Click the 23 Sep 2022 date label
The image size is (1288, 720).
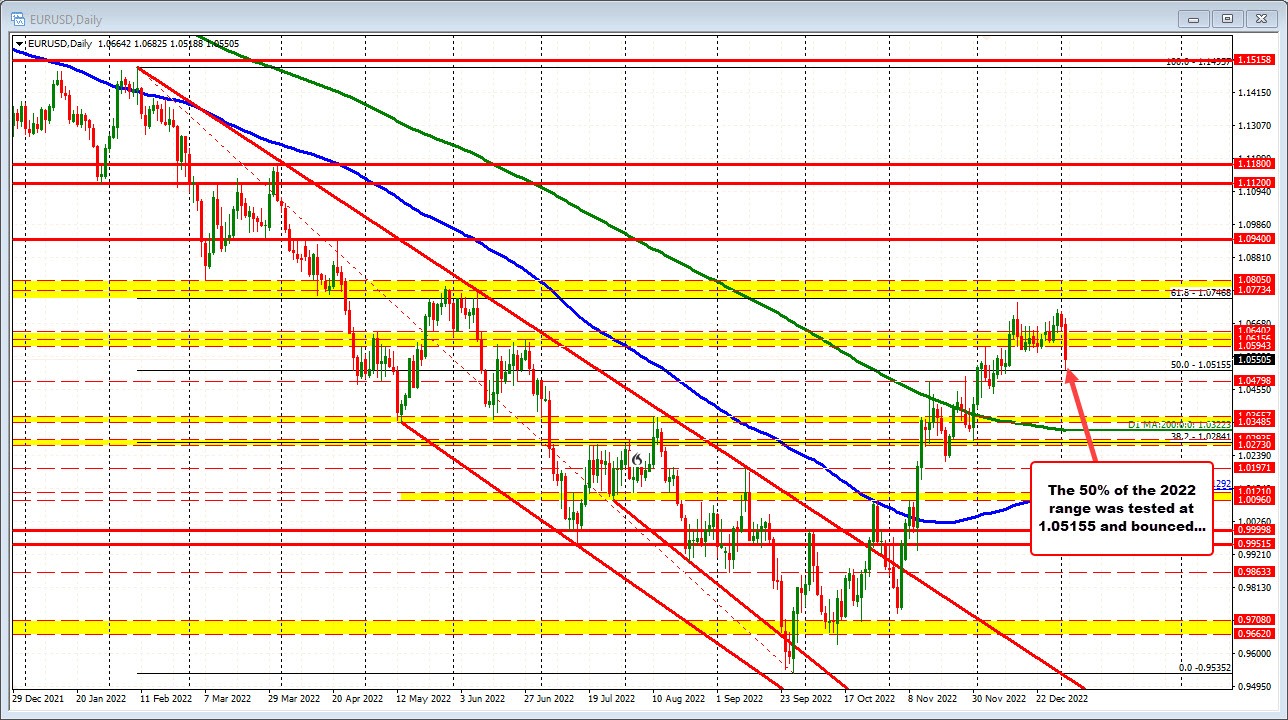[x=804, y=699]
